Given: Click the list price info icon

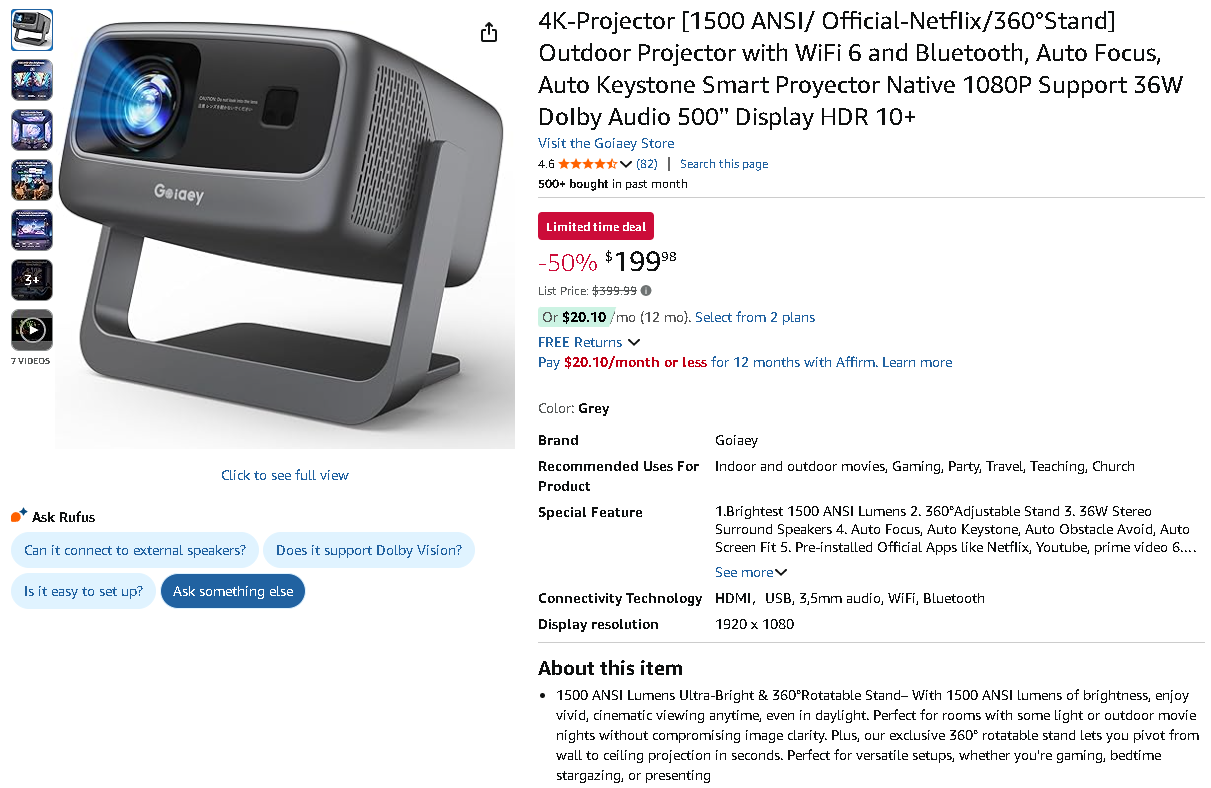Looking at the screenshot, I should click(646, 291).
